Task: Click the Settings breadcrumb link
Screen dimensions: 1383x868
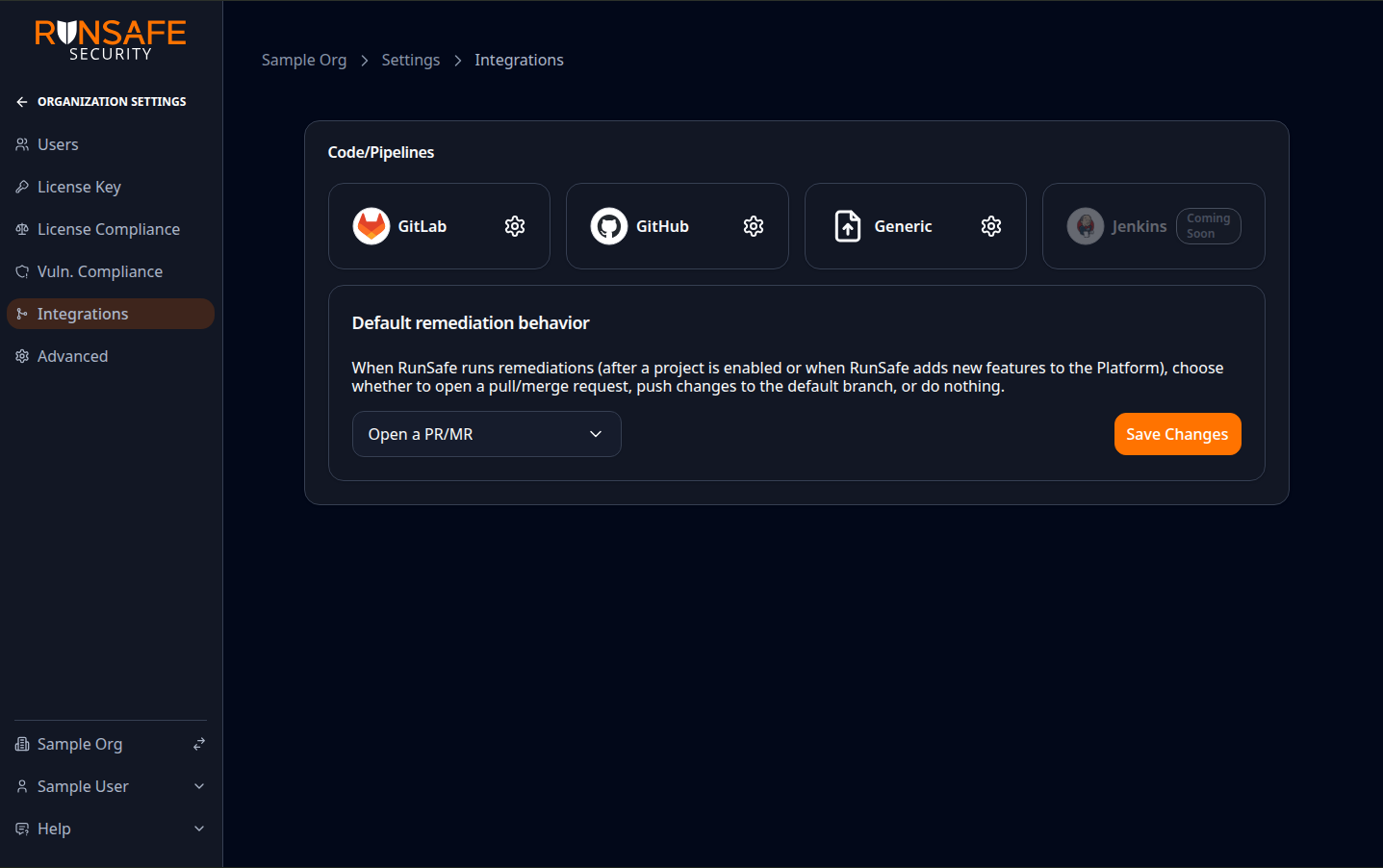Action: click(x=411, y=60)
